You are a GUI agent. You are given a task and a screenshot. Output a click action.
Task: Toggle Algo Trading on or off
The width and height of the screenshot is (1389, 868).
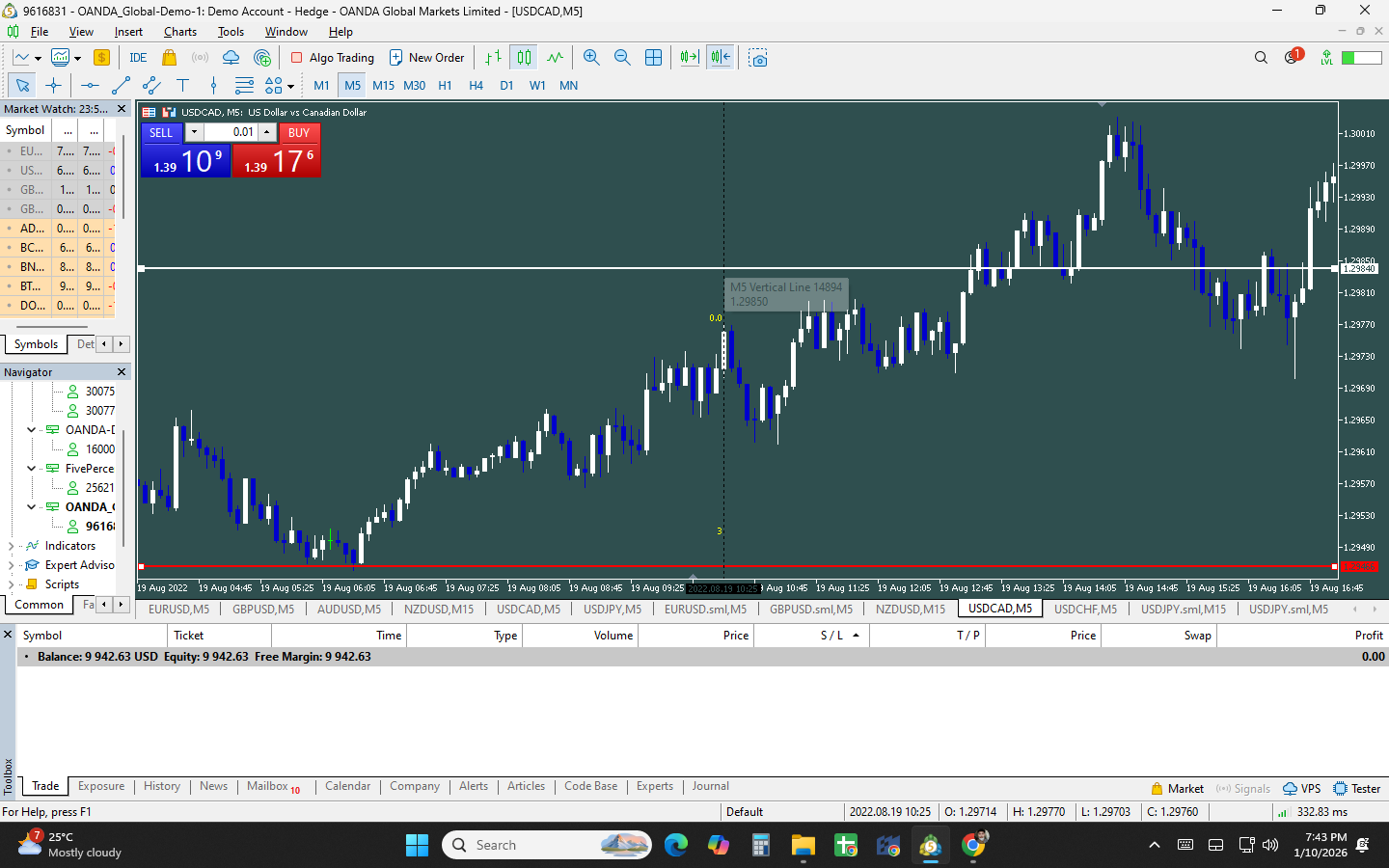coord(332,58)
